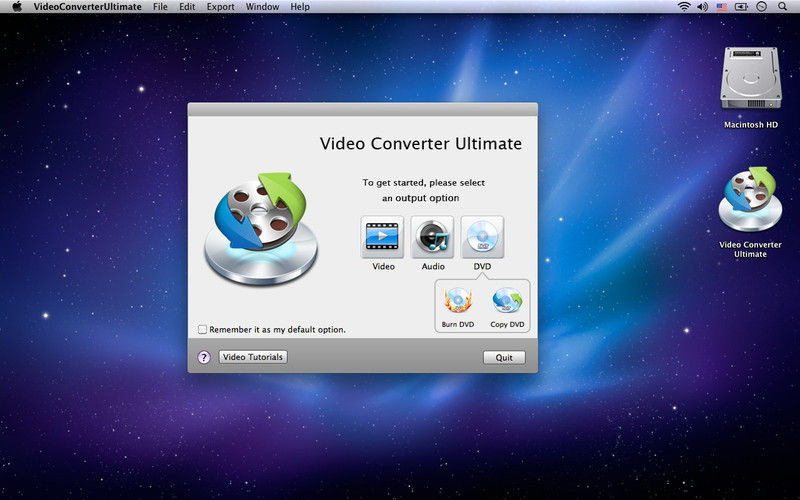Pick the Burn DVD icon
The width and height of the screenshot is (800, 500).
click(458, 301)
